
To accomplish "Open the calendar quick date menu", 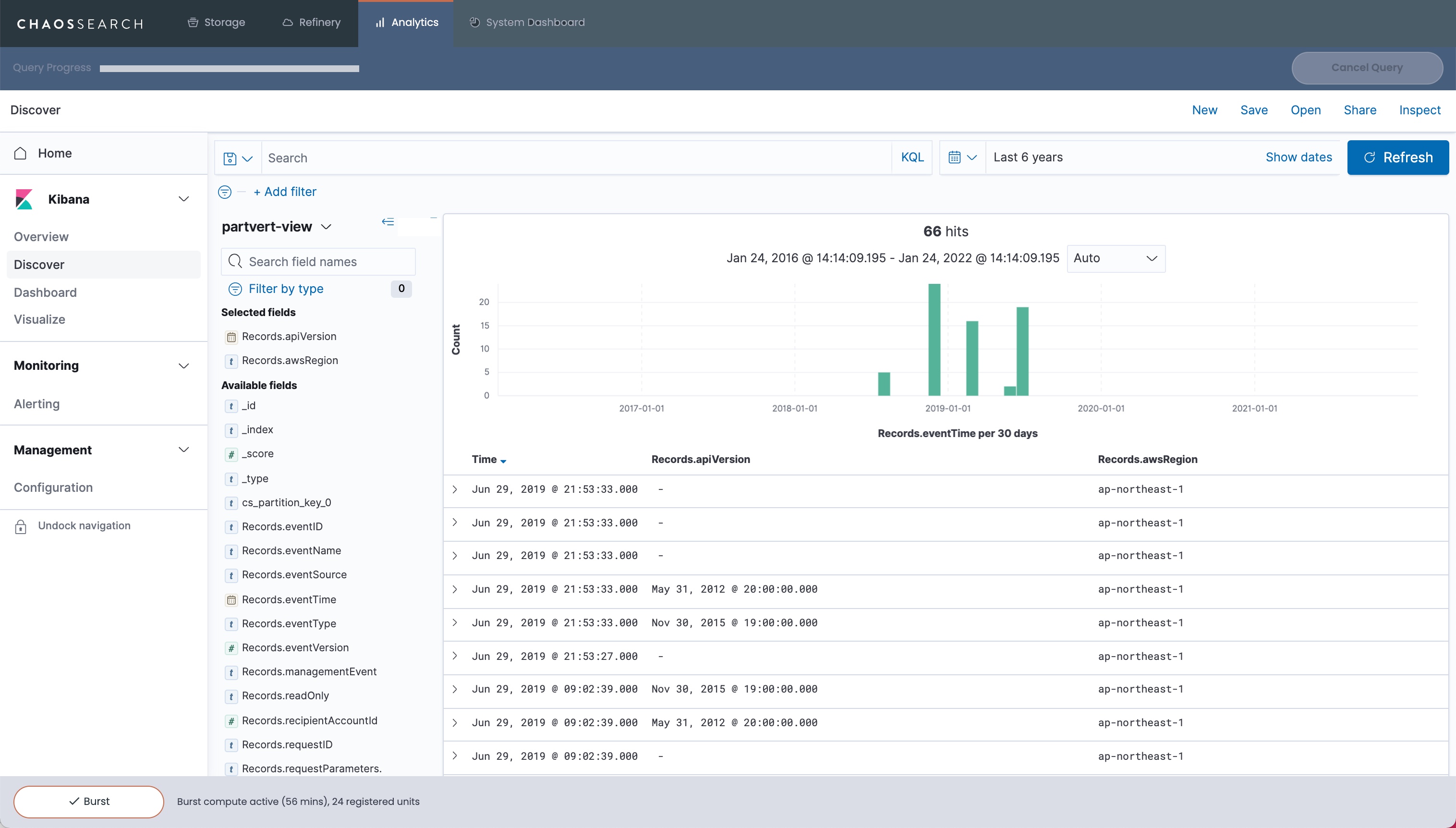I will pyautogui.click(x=962, y=158).
